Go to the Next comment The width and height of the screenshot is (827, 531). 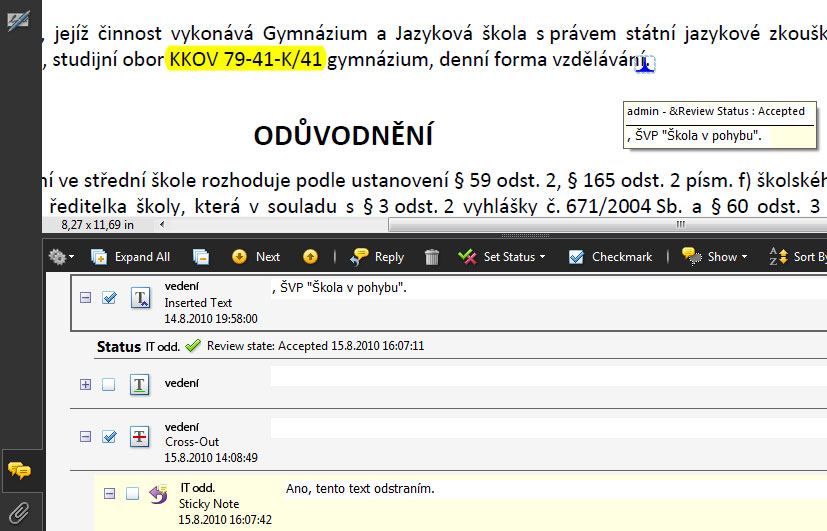pyautogui.click(x=256, y=257)
